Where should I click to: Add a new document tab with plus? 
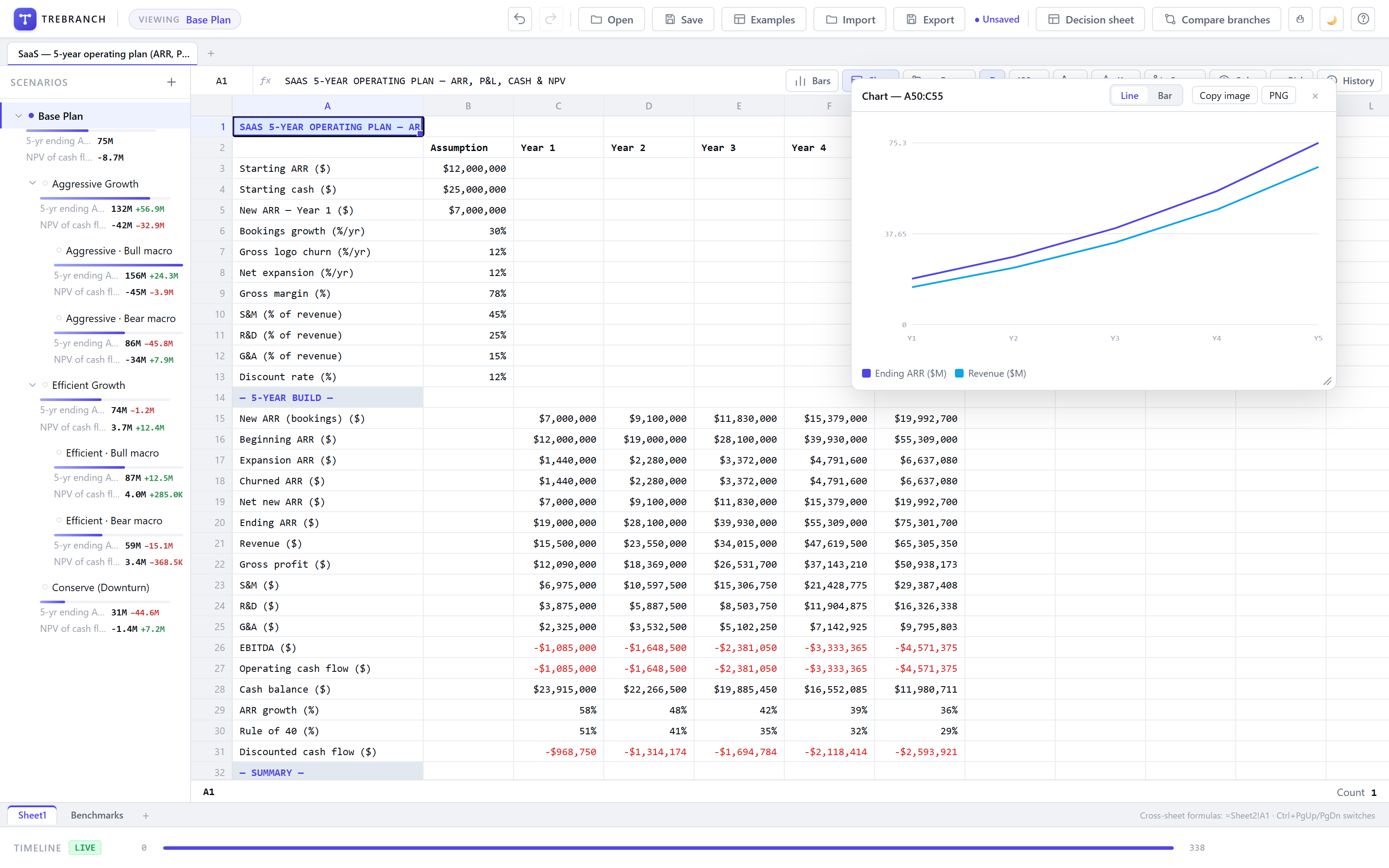211,53
